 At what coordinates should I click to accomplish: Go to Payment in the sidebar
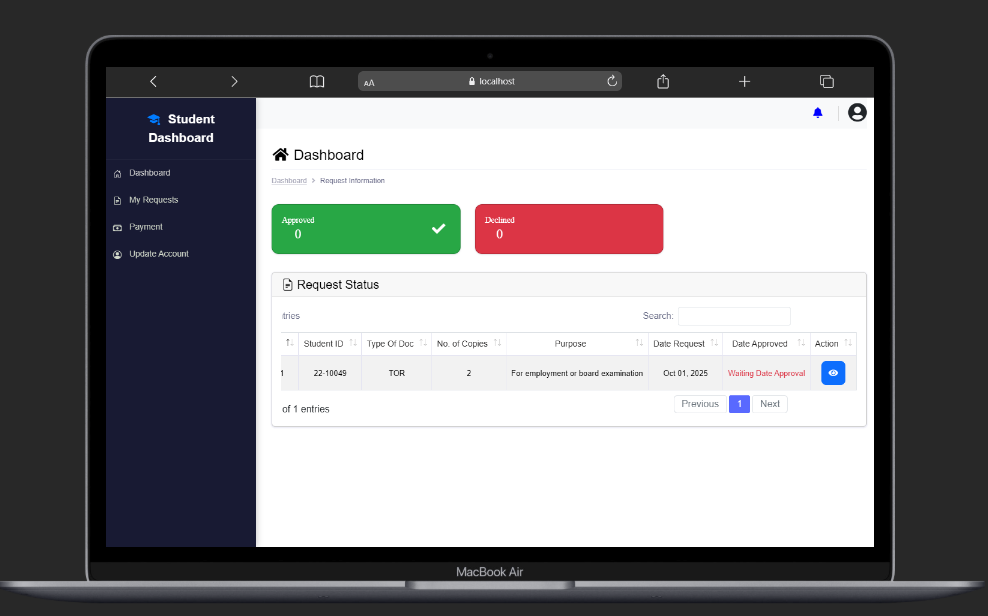[x=145, y=227]
